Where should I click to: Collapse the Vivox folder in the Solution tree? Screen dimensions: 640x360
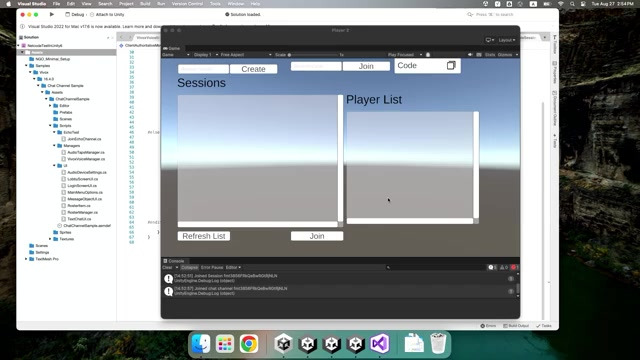tap(31, 72)
